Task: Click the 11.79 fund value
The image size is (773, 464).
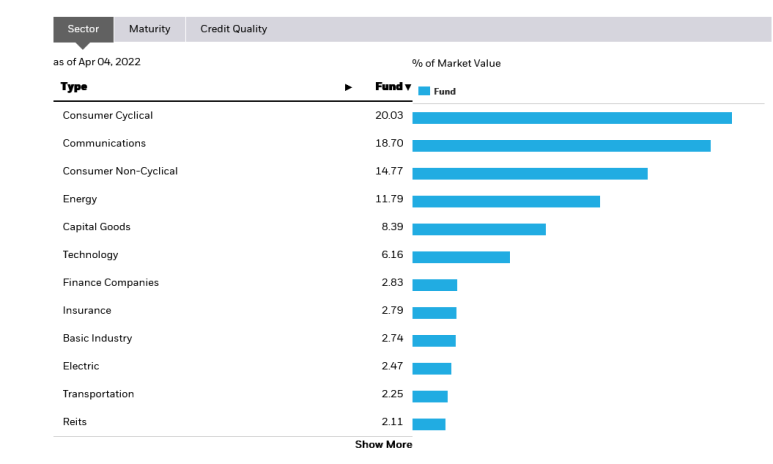Action: 389,199
